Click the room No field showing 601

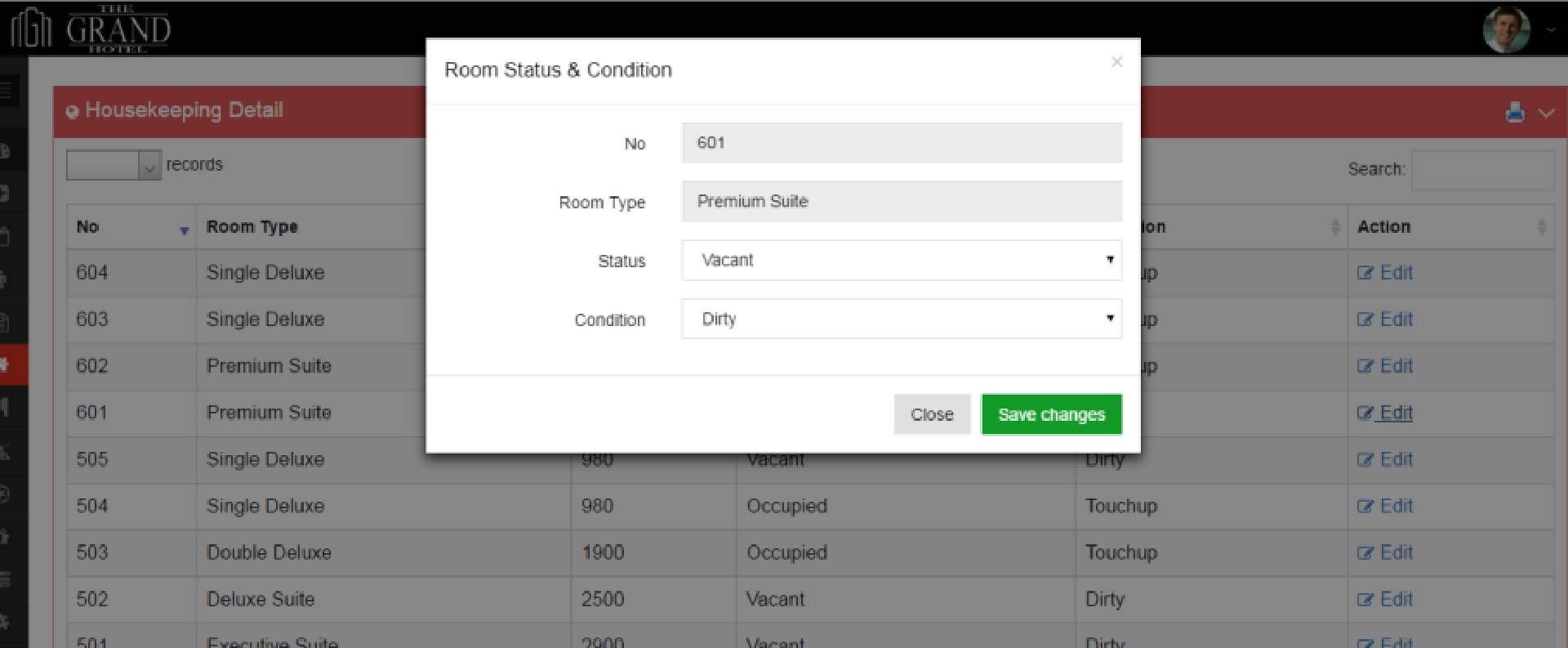point(902,143)
